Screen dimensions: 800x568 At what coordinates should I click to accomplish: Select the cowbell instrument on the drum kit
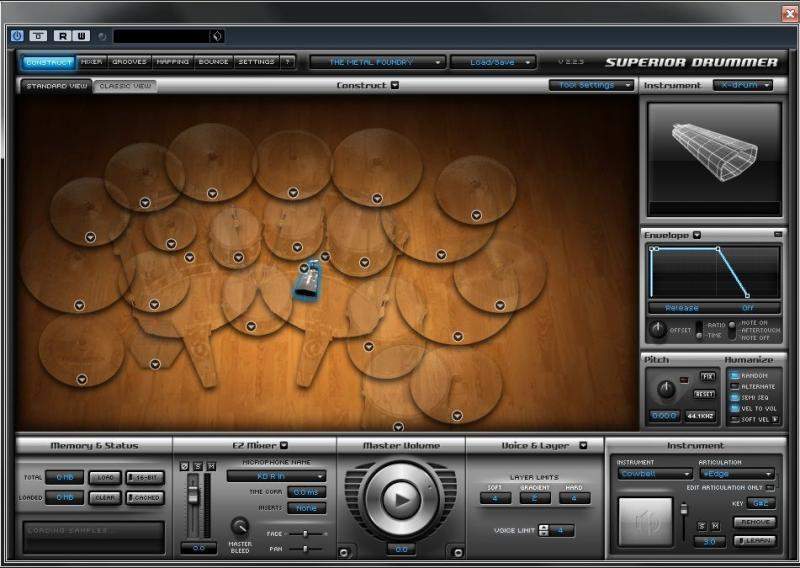(x=304, y=280)
